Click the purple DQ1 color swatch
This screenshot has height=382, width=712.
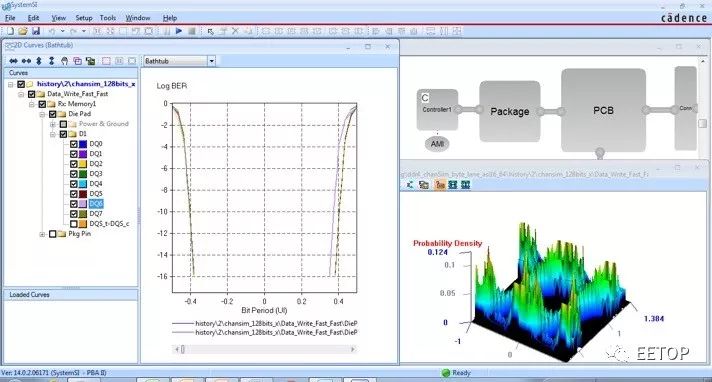pos(83,154)
